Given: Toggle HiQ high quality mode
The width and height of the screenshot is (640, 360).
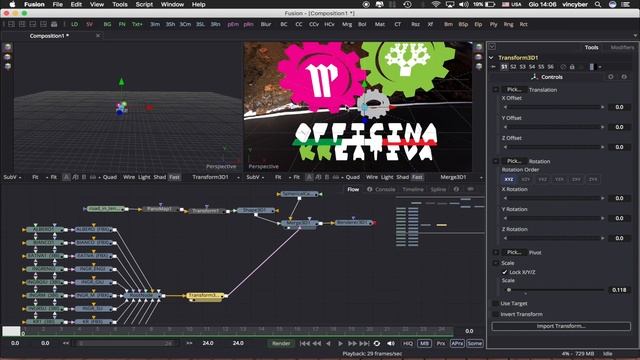Looking at the screenshot, I should [408, 343].
